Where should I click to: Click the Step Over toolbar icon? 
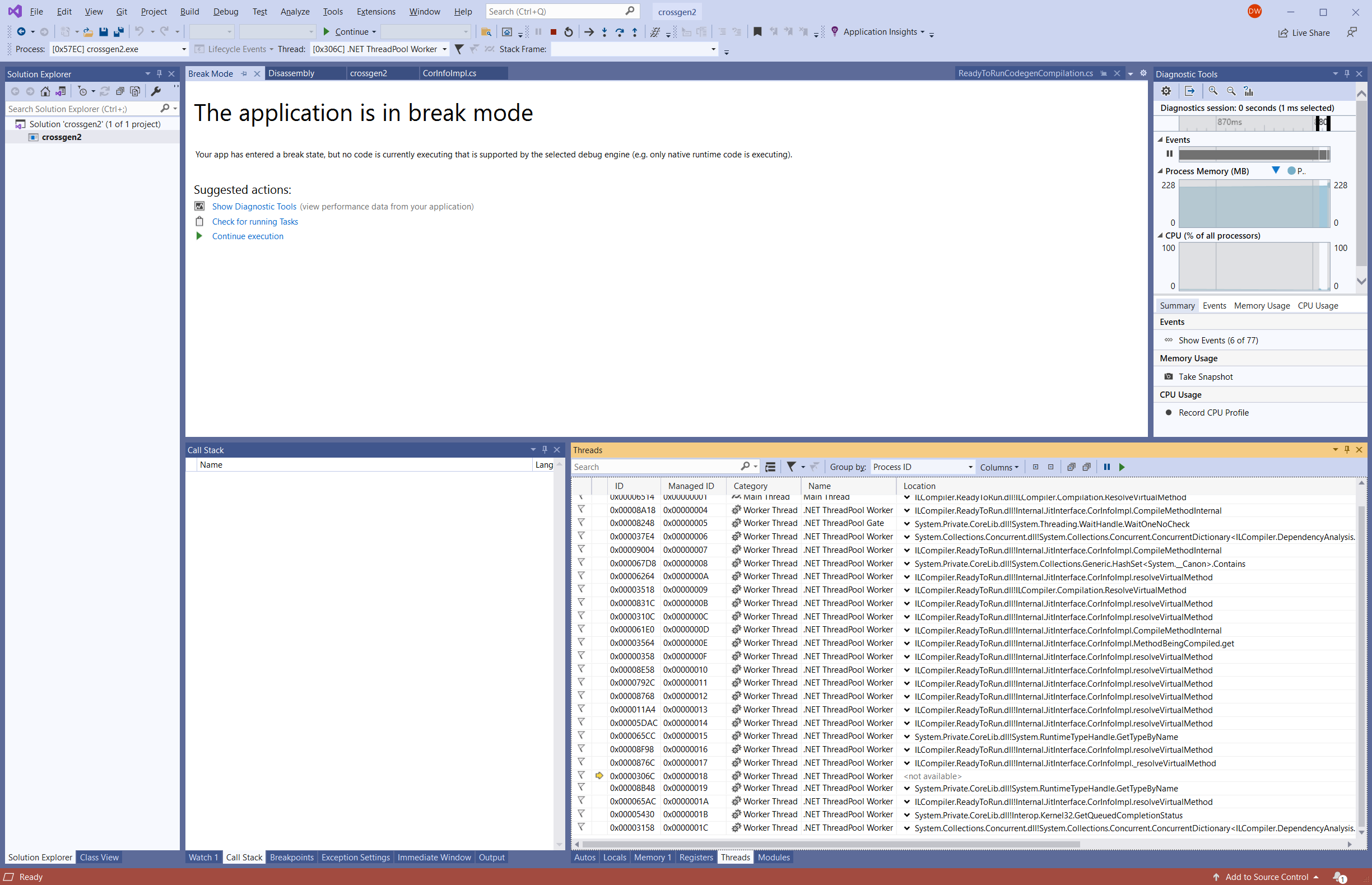[620, 32]
